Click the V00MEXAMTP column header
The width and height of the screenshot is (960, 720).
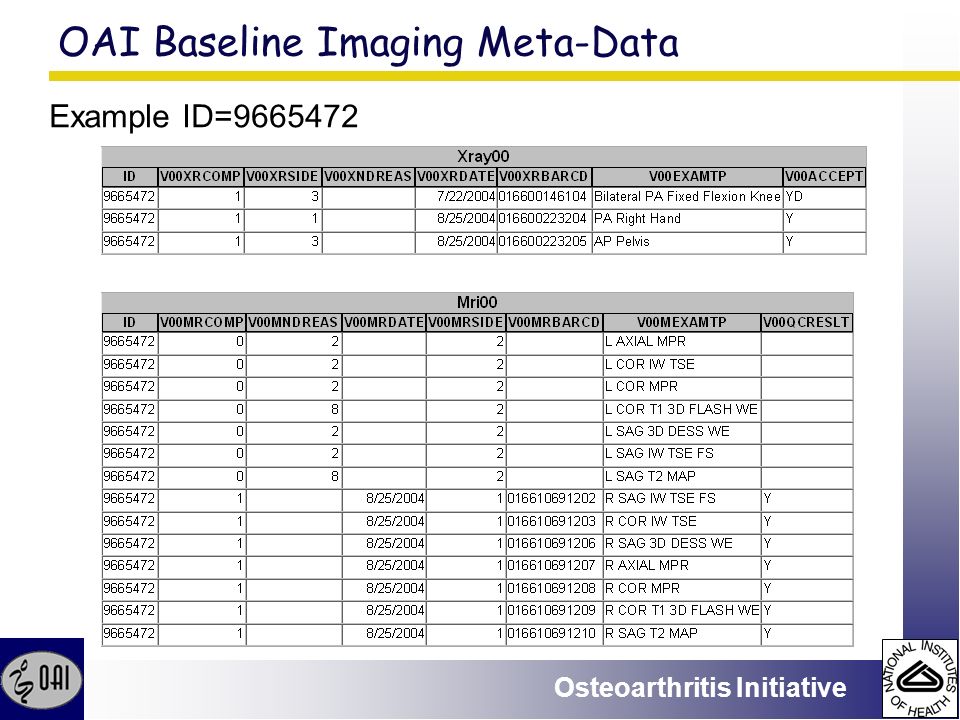pos(682,323)
